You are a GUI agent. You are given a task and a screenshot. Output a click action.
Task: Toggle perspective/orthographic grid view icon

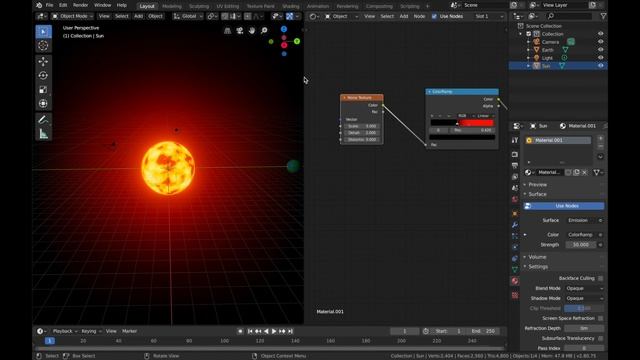227,31
